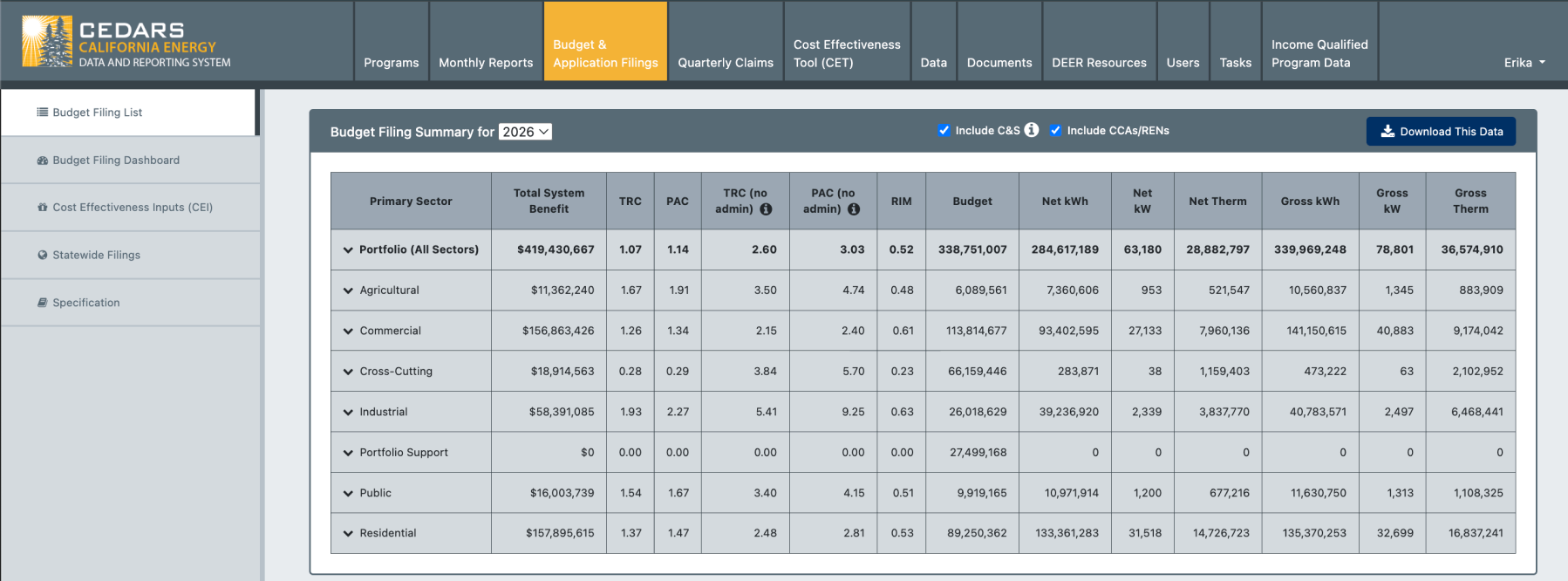Click the CEDARS sun logo
This screenshot has height=581, width=1568.
pos(47,41)
